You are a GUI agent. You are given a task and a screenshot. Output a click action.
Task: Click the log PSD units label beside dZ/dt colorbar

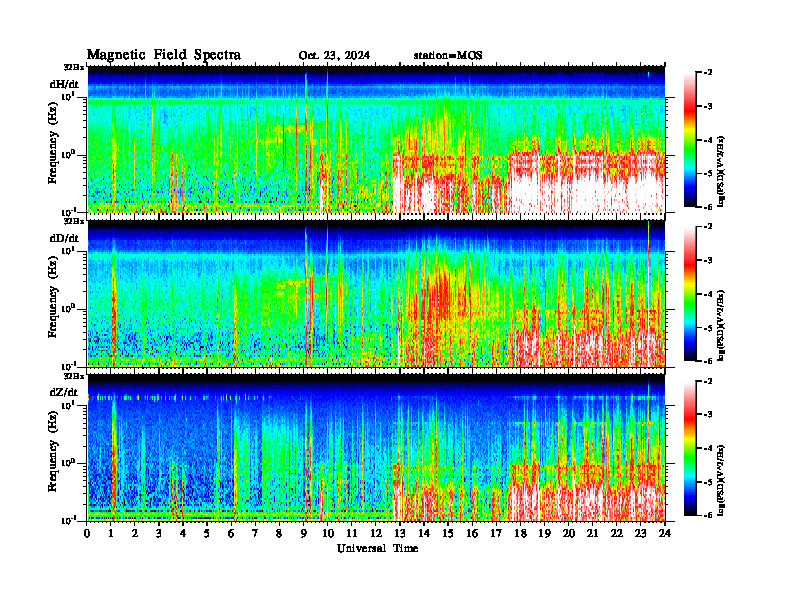(721, 480)
